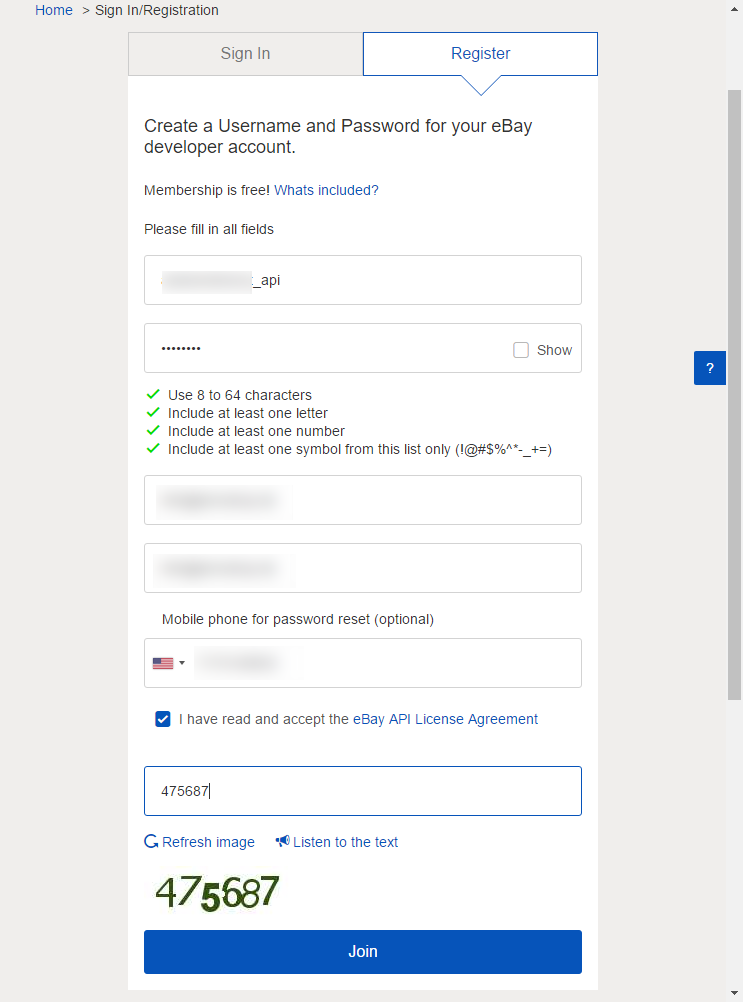743x1002 pixels.
Task: Open the Home breadcrumb link
Action: point(54,10)
